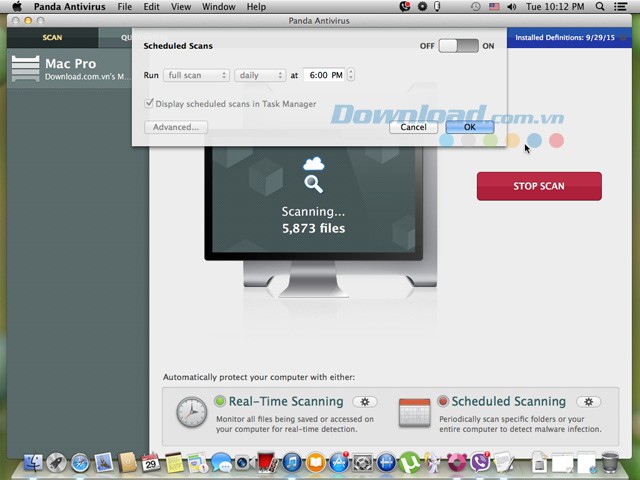The height and width of the screenshot is (480, 640).
Task: Click OK in Scheduled Scans dialog
Action: coord(469,127)
